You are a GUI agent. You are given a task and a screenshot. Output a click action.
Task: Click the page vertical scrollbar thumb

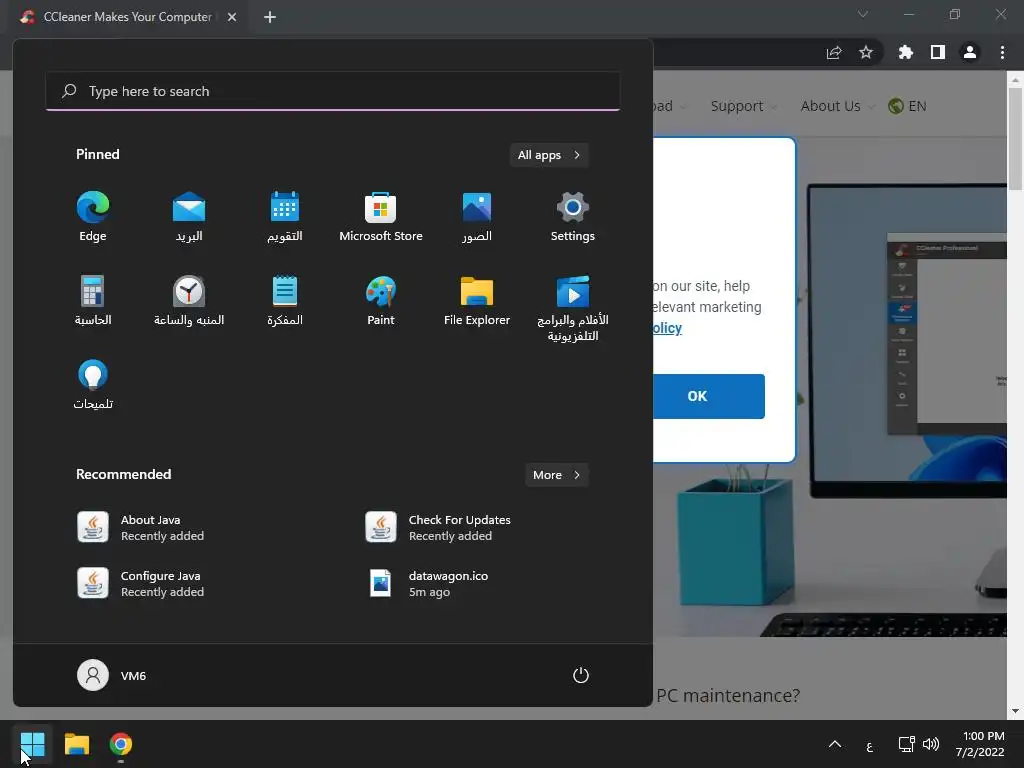[1015, 138]
